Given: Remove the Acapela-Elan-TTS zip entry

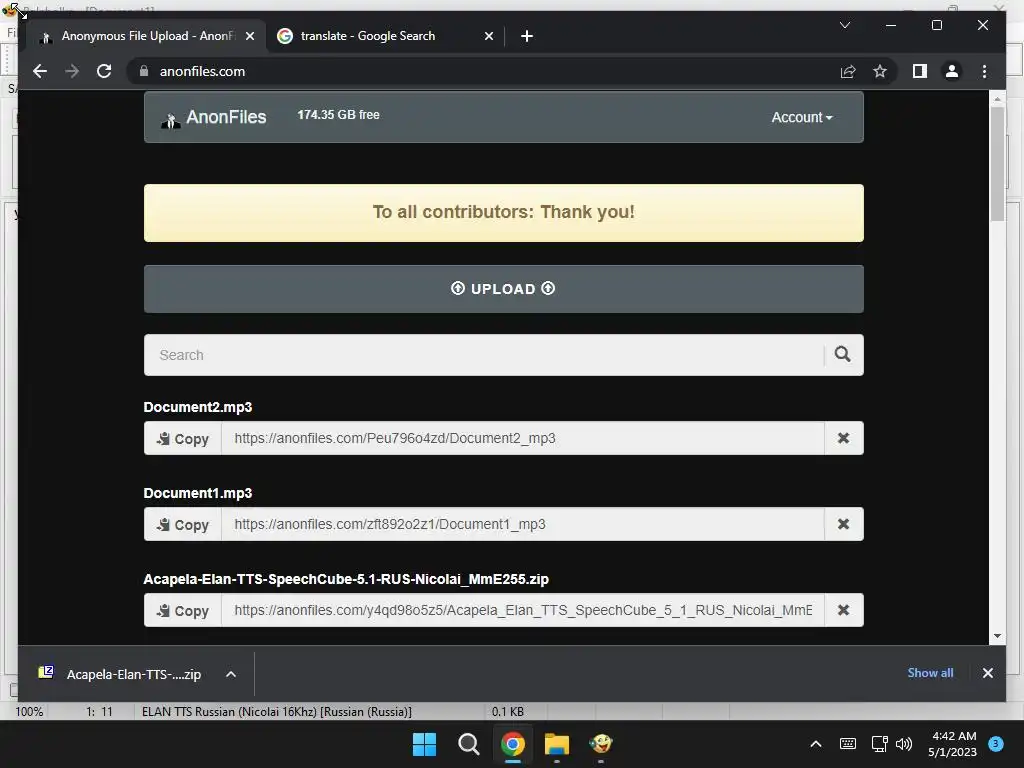Looking at the screenshot, I should [843, 610].
